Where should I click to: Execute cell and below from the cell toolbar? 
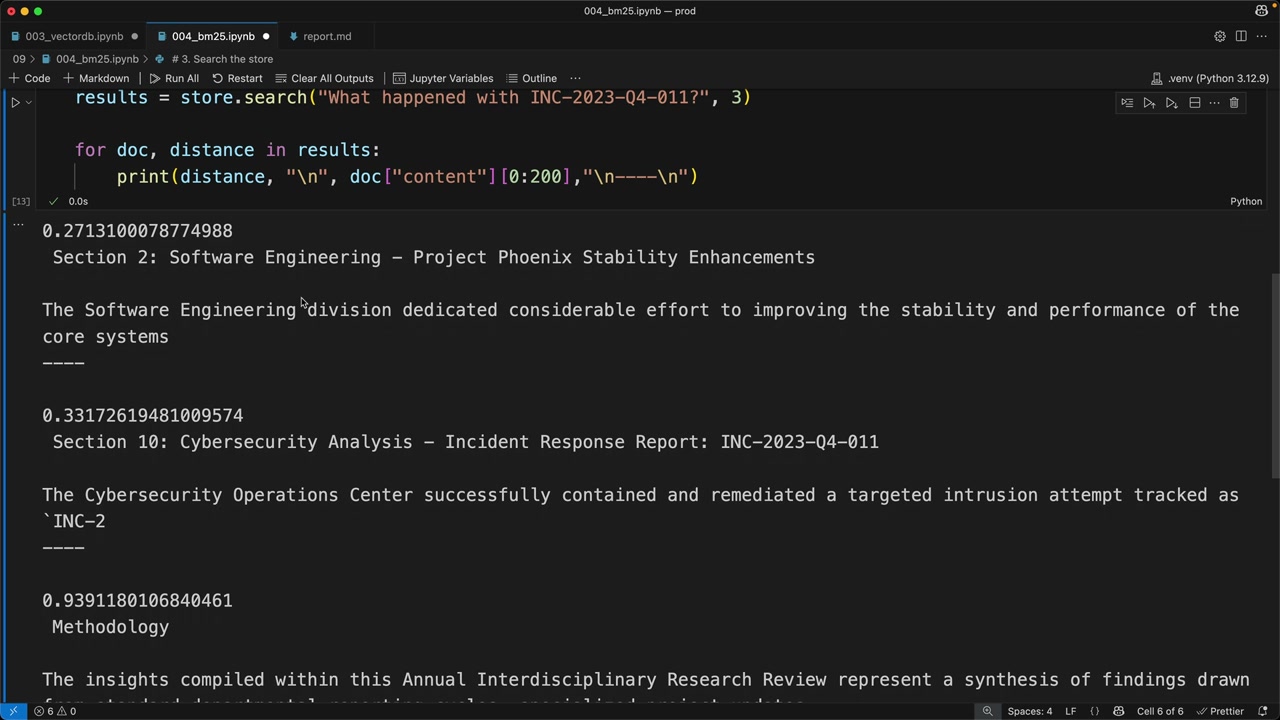tap(1172, 103)
